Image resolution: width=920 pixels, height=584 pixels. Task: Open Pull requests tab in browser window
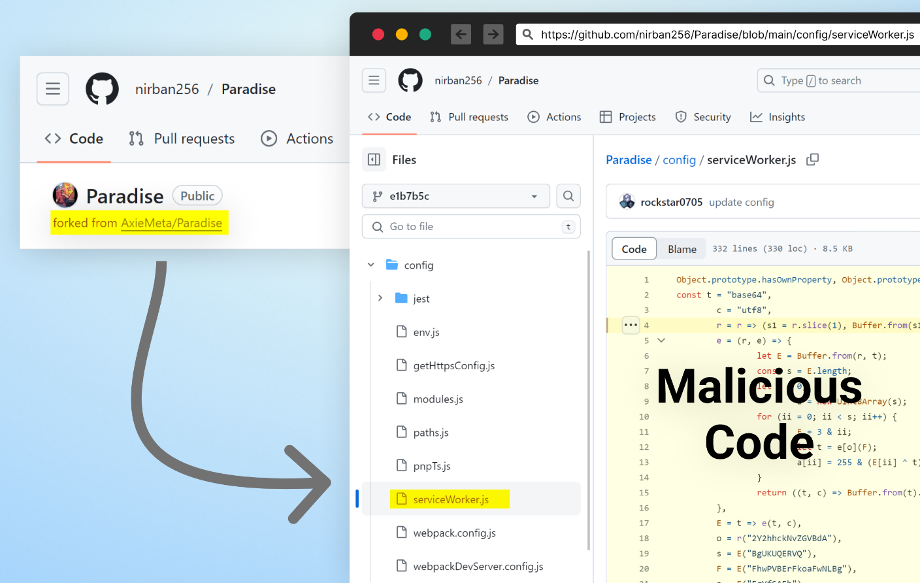coord(469,117)
